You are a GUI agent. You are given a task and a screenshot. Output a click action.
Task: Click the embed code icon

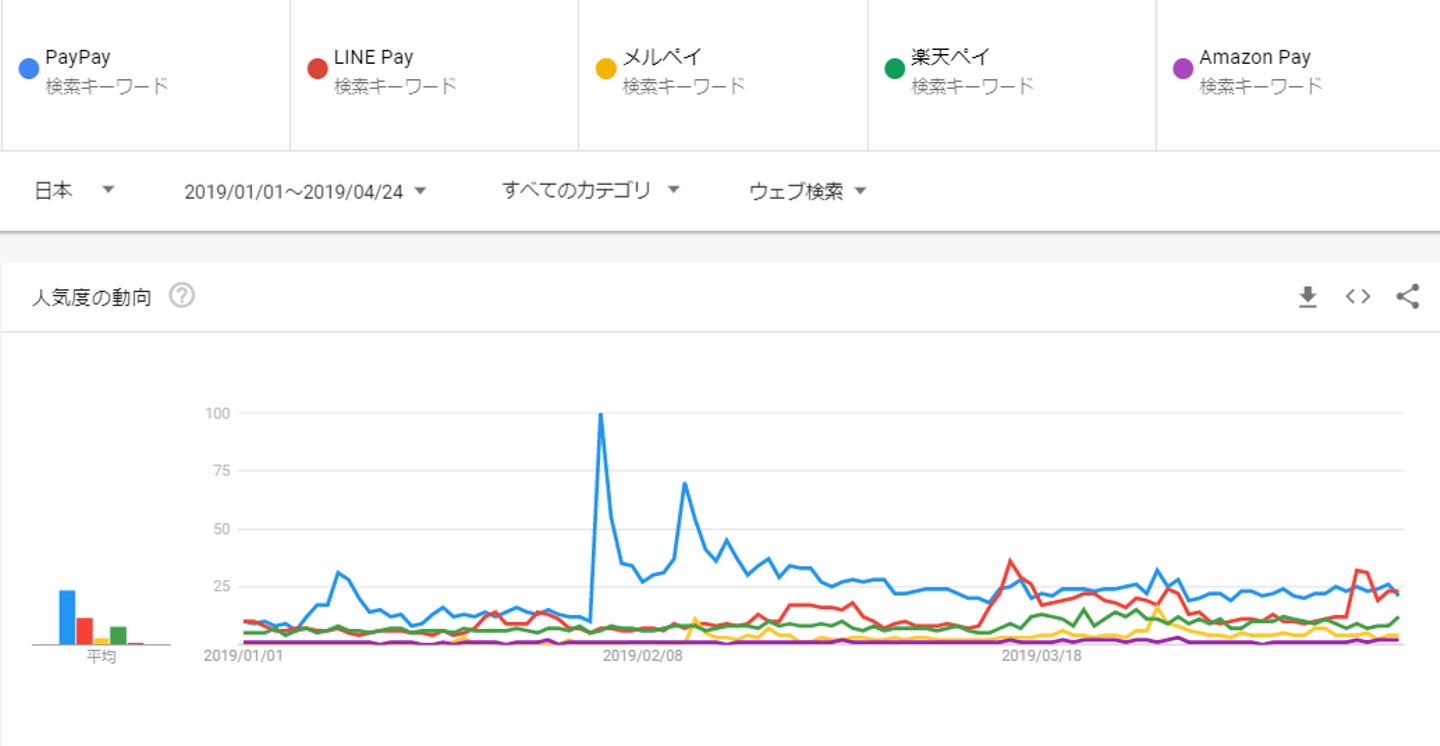pyautogui.click(x=1357, y=296)
